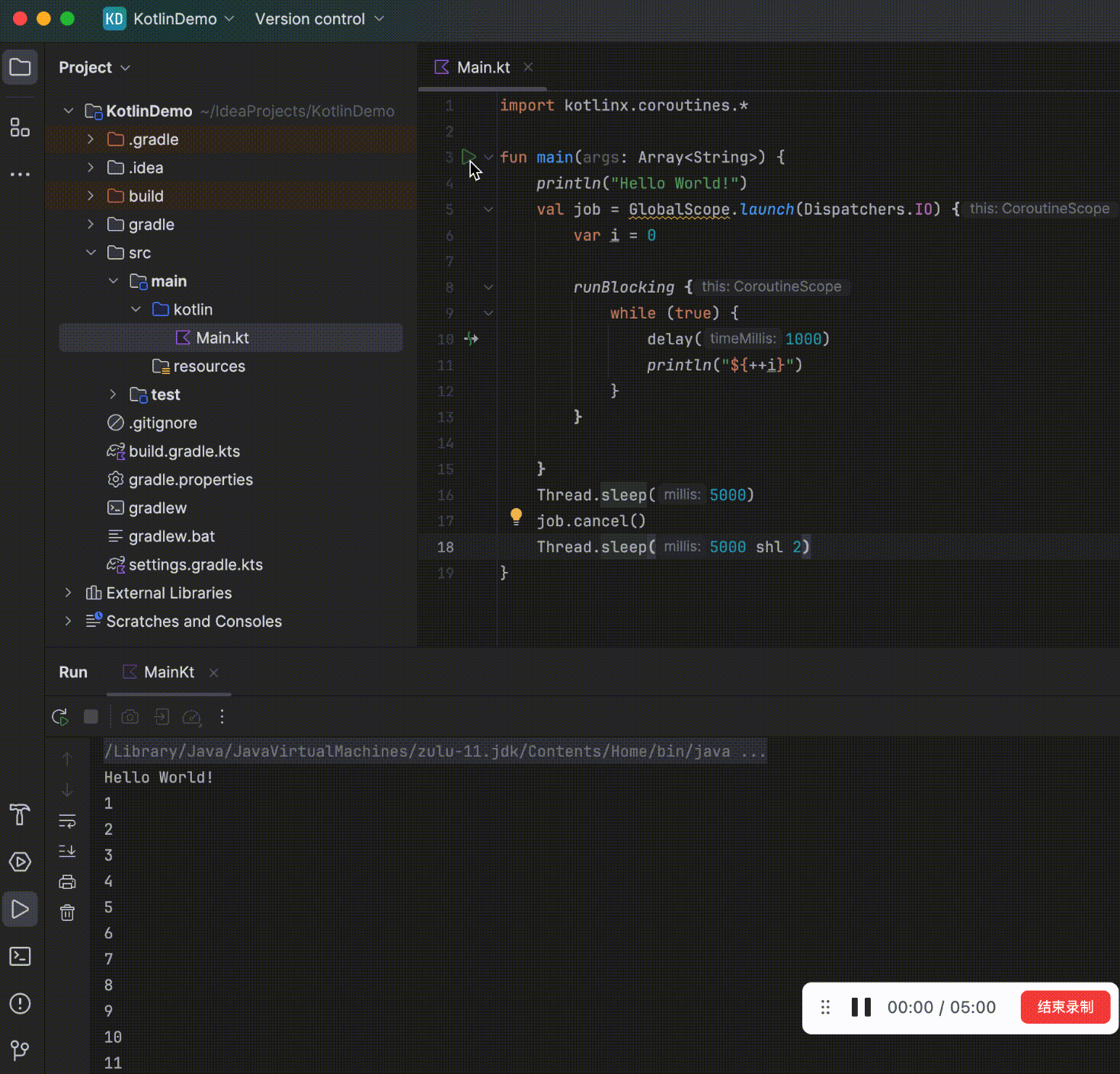Pause the screen recording

click(861, 1007)
